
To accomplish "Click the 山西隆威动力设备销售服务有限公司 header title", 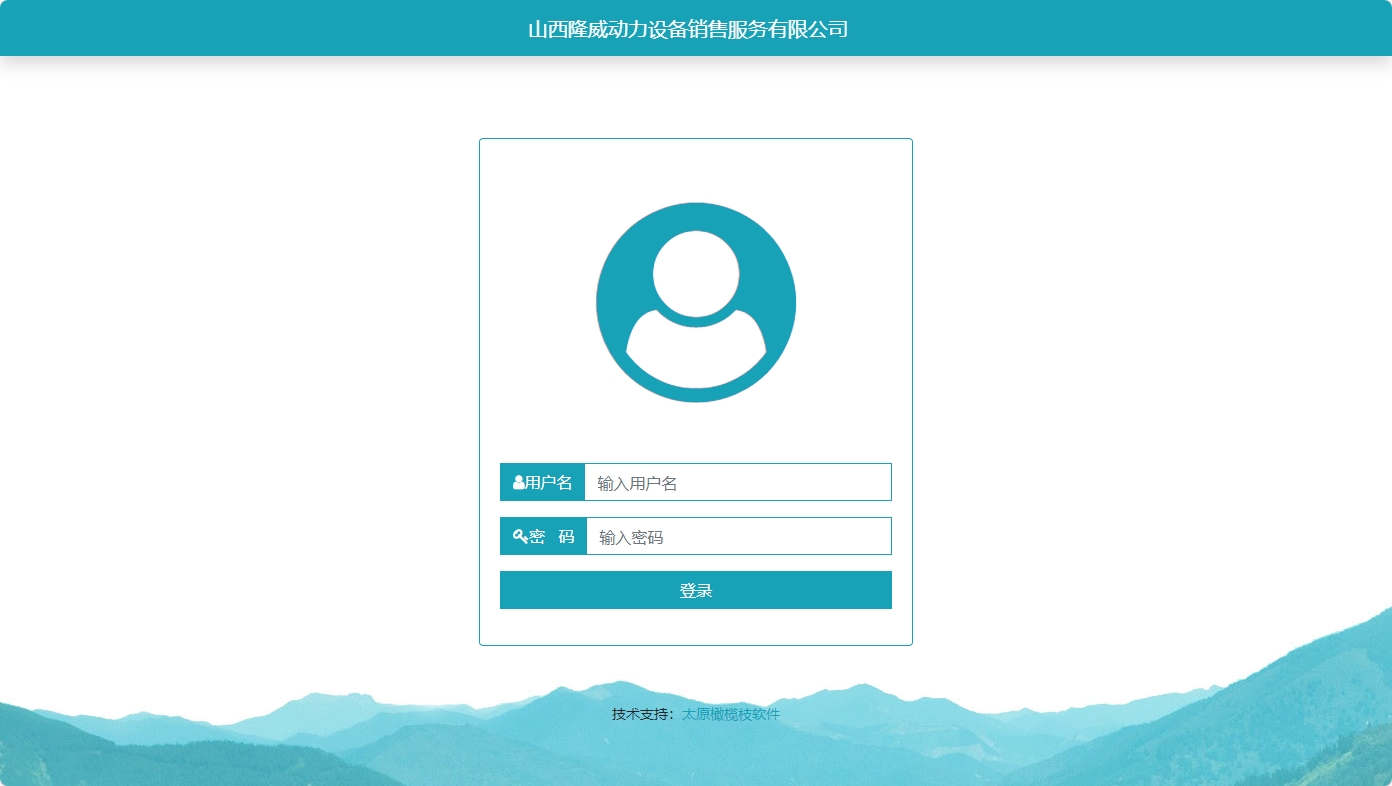I will [x=688, y=29].
